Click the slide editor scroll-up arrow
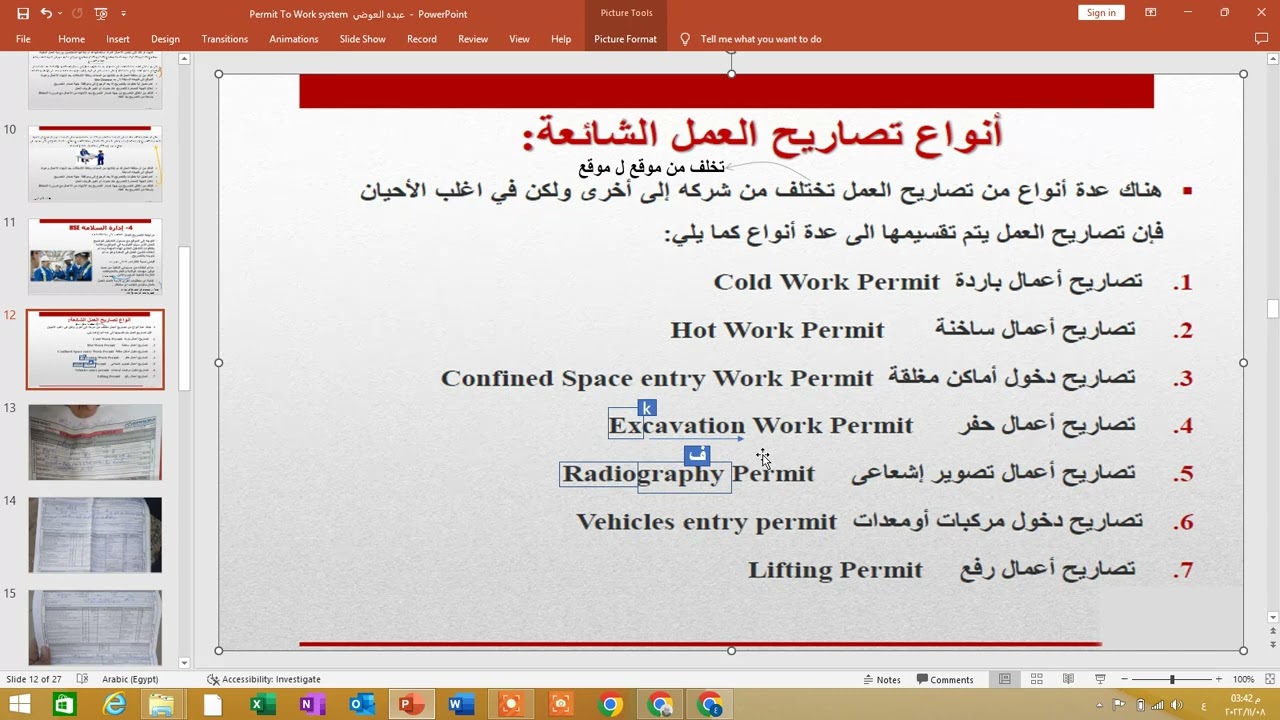Viewport: 1280px width, 720px height. (1273, 59)
